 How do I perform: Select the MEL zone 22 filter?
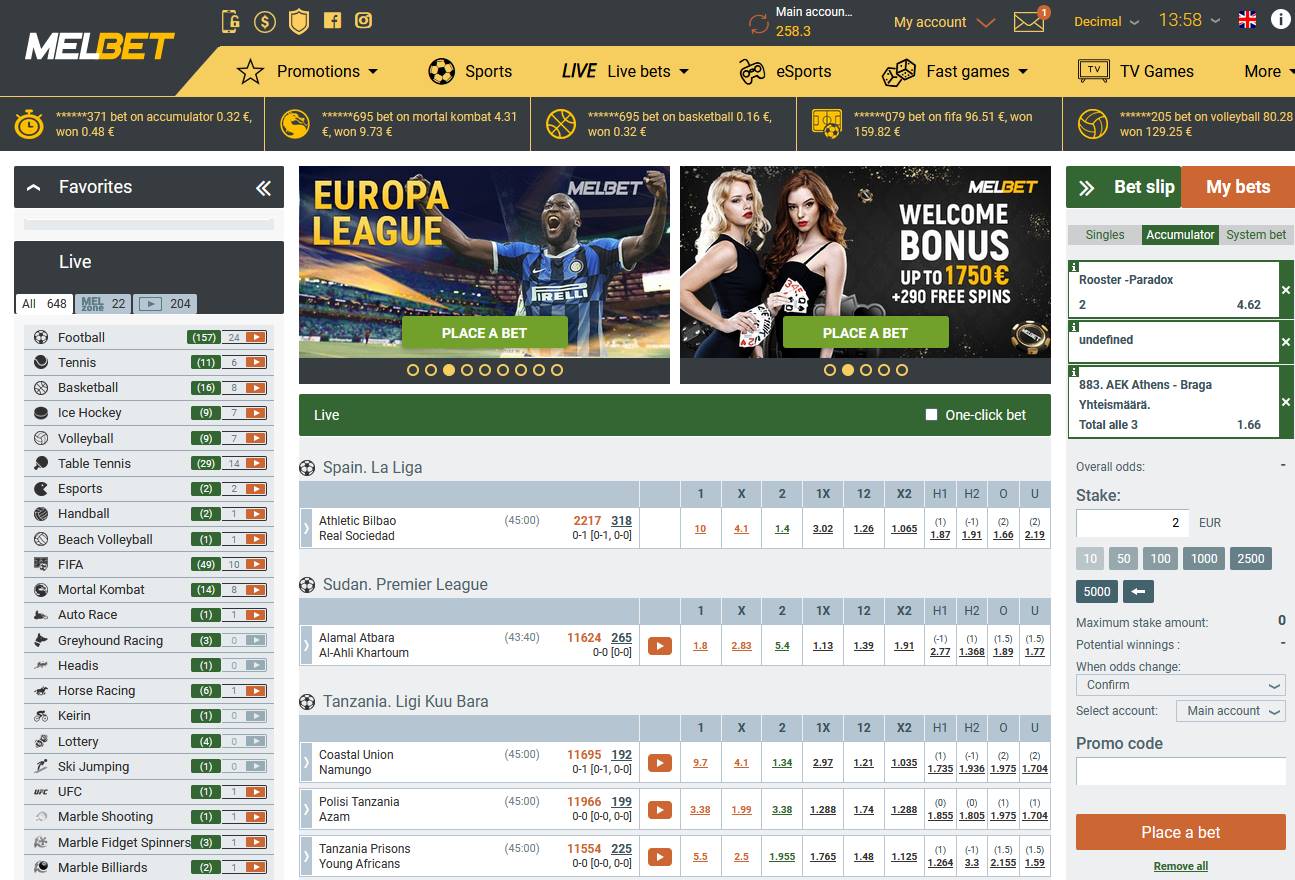coord(104,304)
